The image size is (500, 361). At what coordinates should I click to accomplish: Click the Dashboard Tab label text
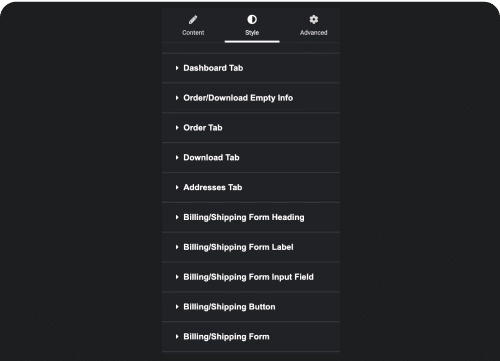[213, 68]
